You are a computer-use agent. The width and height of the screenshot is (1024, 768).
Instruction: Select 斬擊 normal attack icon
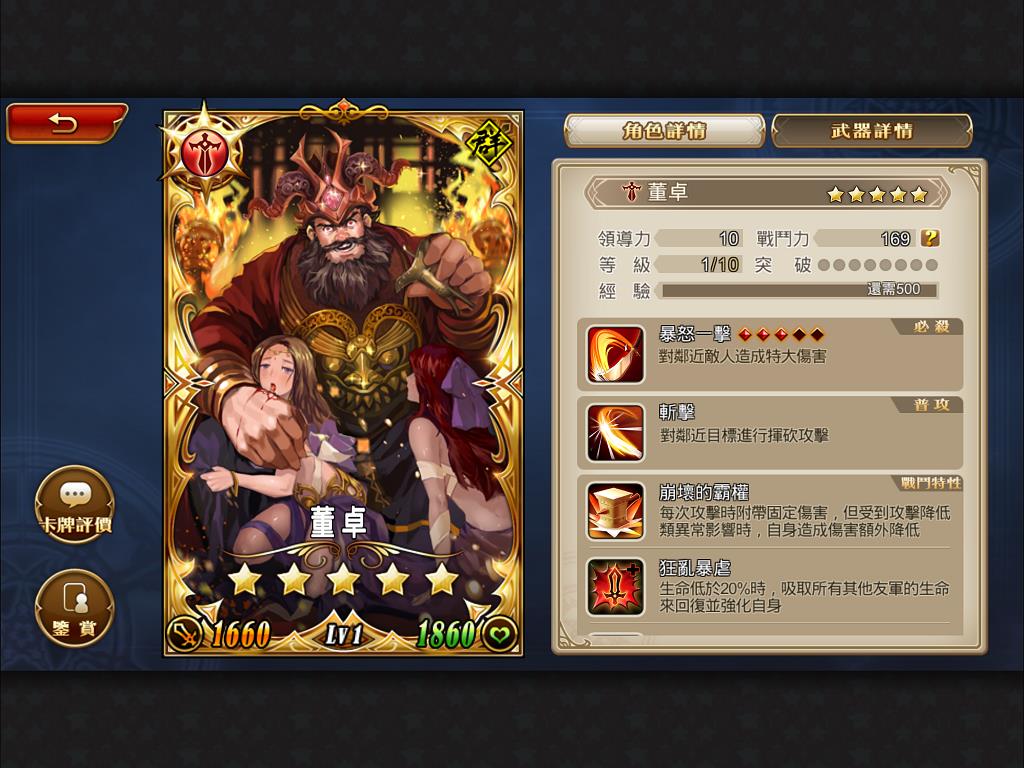click(615, 432)
